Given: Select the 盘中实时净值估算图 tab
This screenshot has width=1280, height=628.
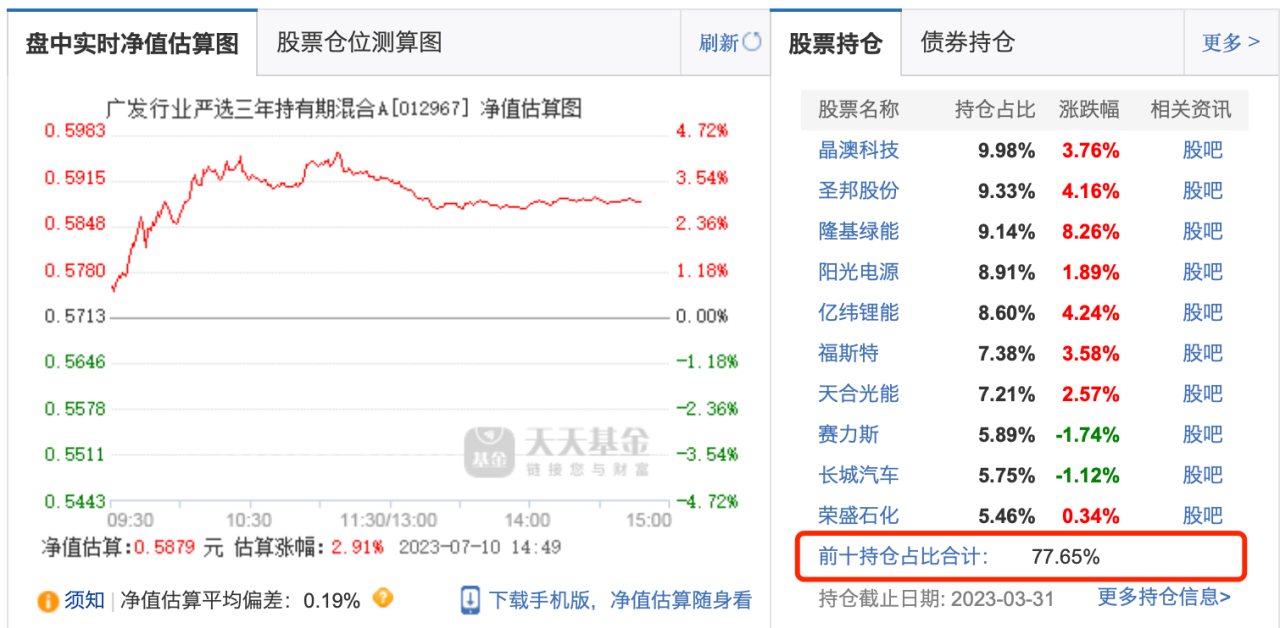Looking at the screenshot, I should (132, 44).
